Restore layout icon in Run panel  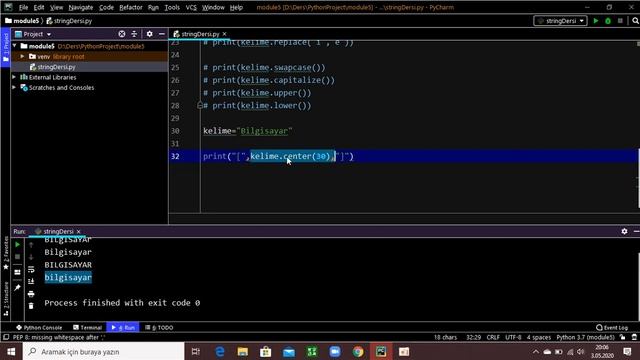click(x=18, y=272)
